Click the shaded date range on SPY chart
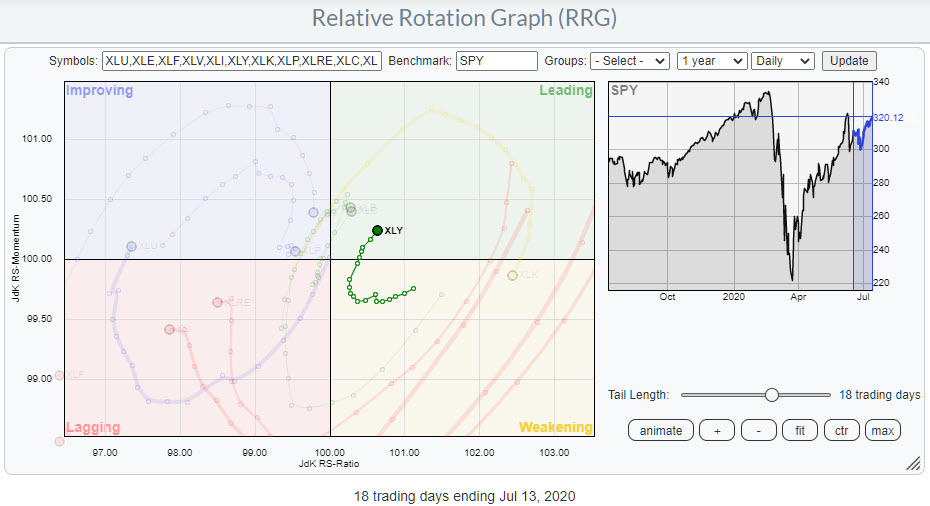Screen dimensions: 930x506 864,187
